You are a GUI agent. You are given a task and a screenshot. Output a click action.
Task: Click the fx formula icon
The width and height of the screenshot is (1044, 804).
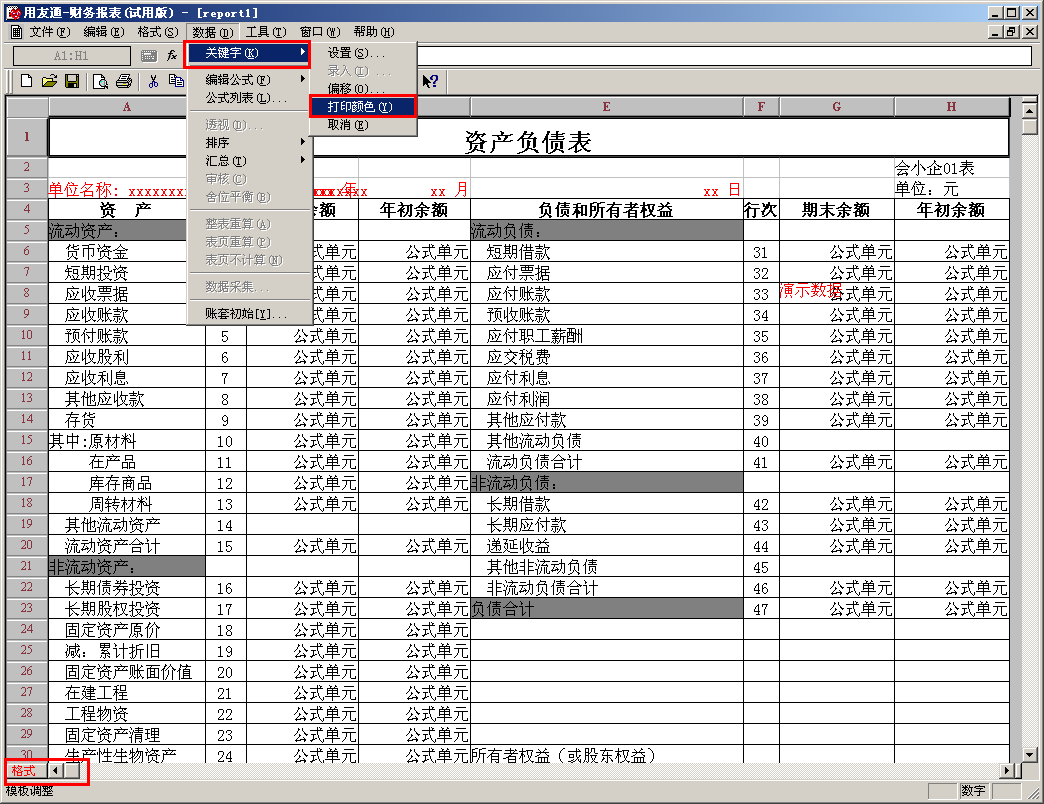tap(172, 55)
